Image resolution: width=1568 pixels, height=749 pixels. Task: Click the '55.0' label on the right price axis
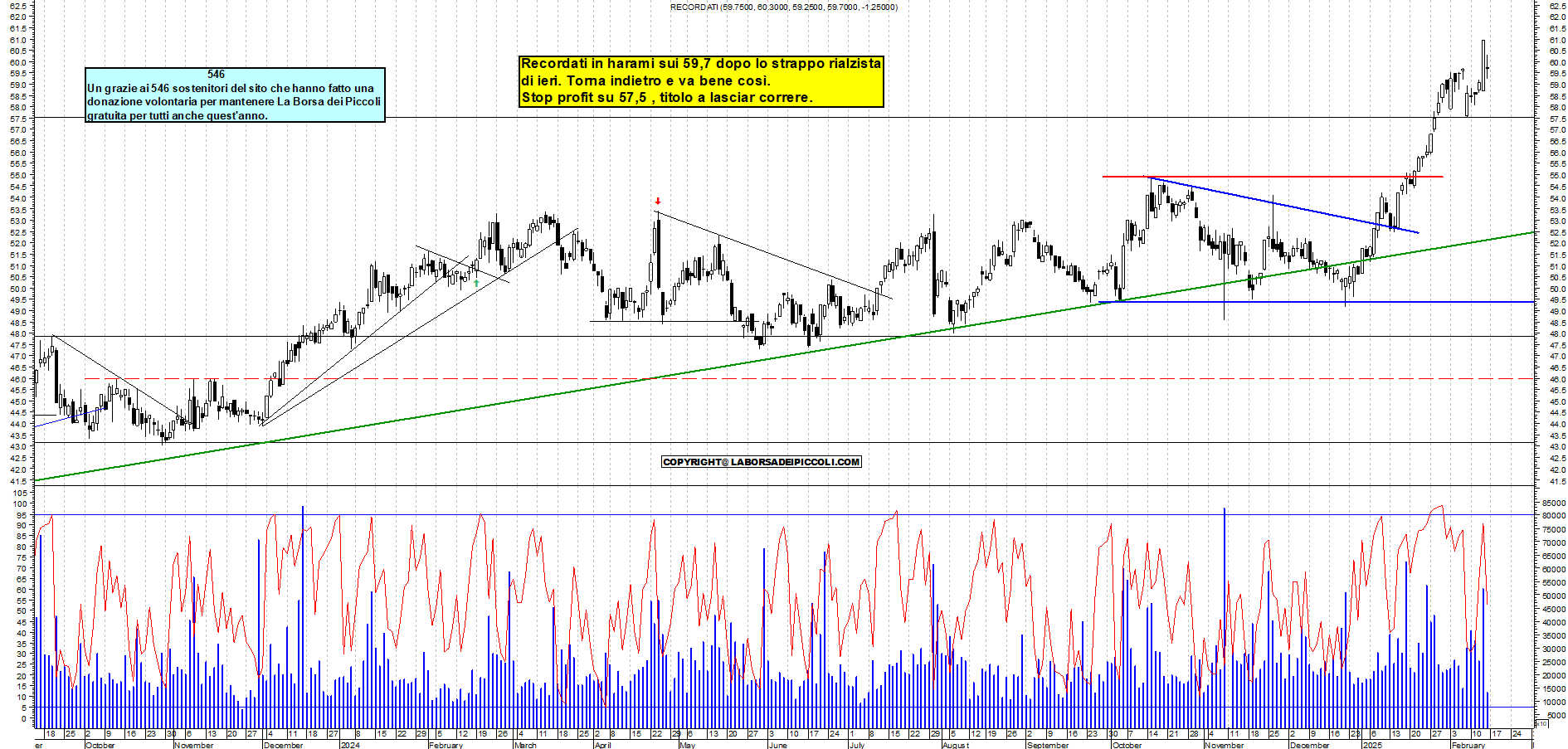(1556, 176)
